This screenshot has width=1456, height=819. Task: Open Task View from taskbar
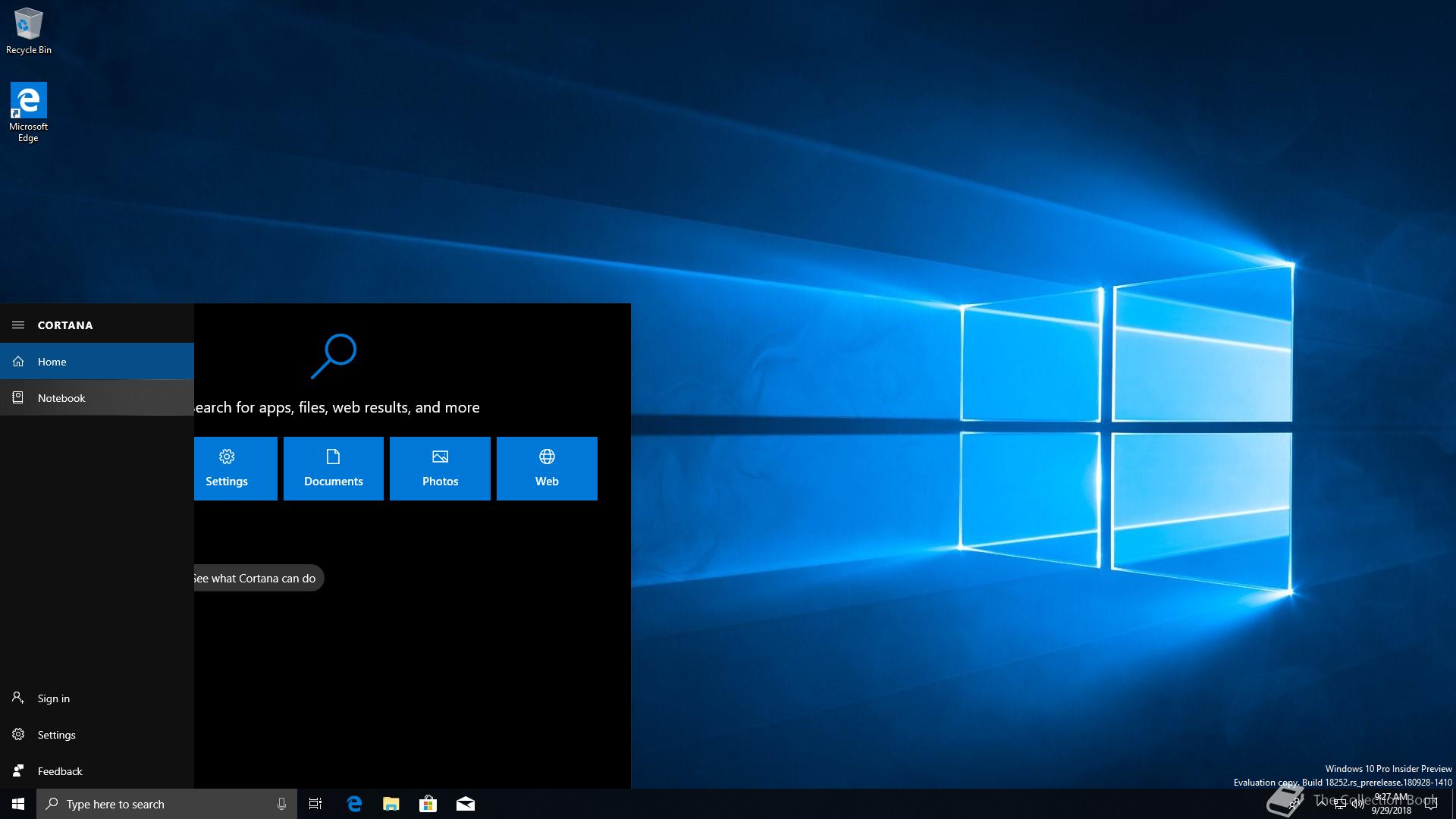[x=315, y=805]
